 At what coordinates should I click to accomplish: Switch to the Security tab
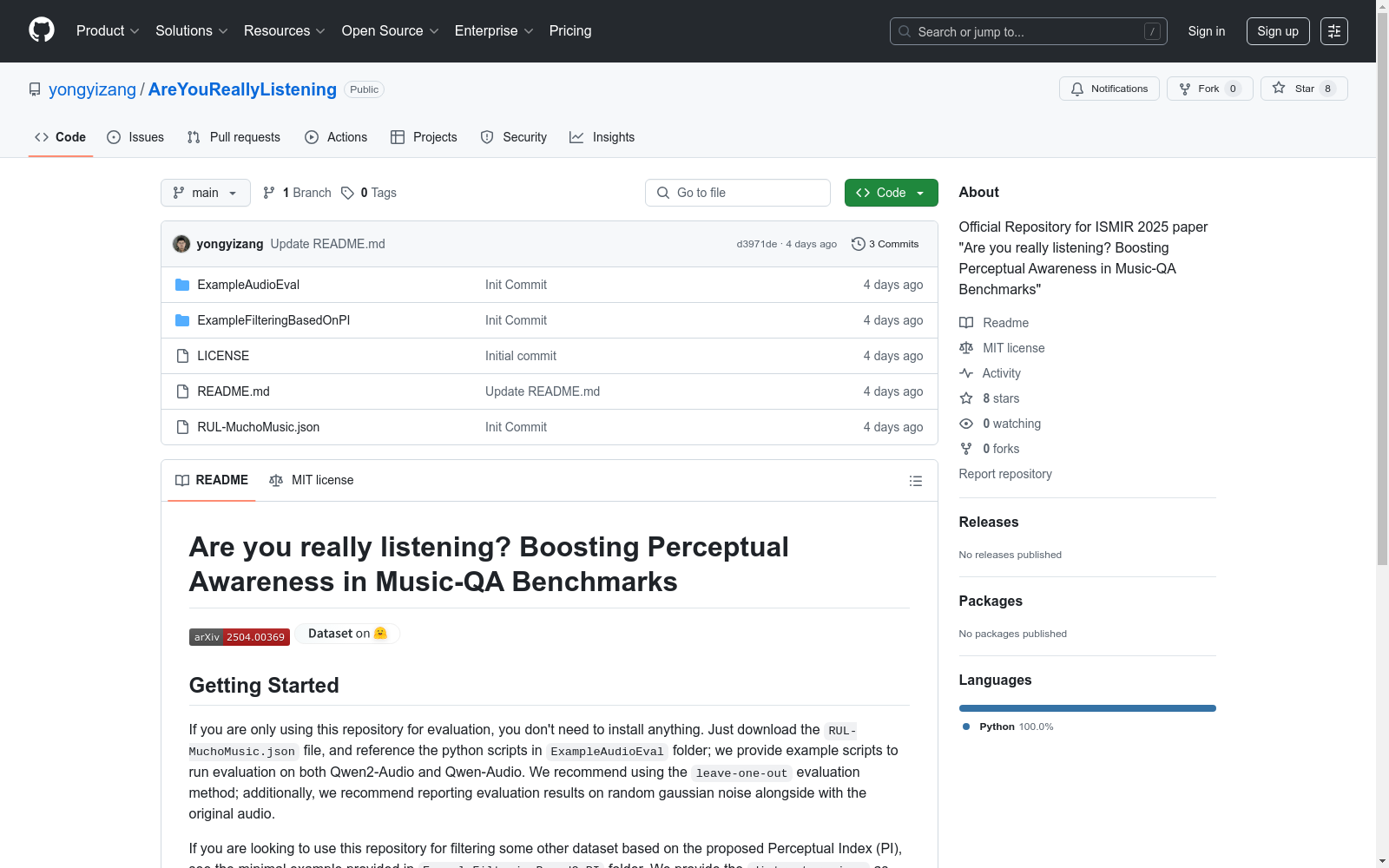pos(514,137)
